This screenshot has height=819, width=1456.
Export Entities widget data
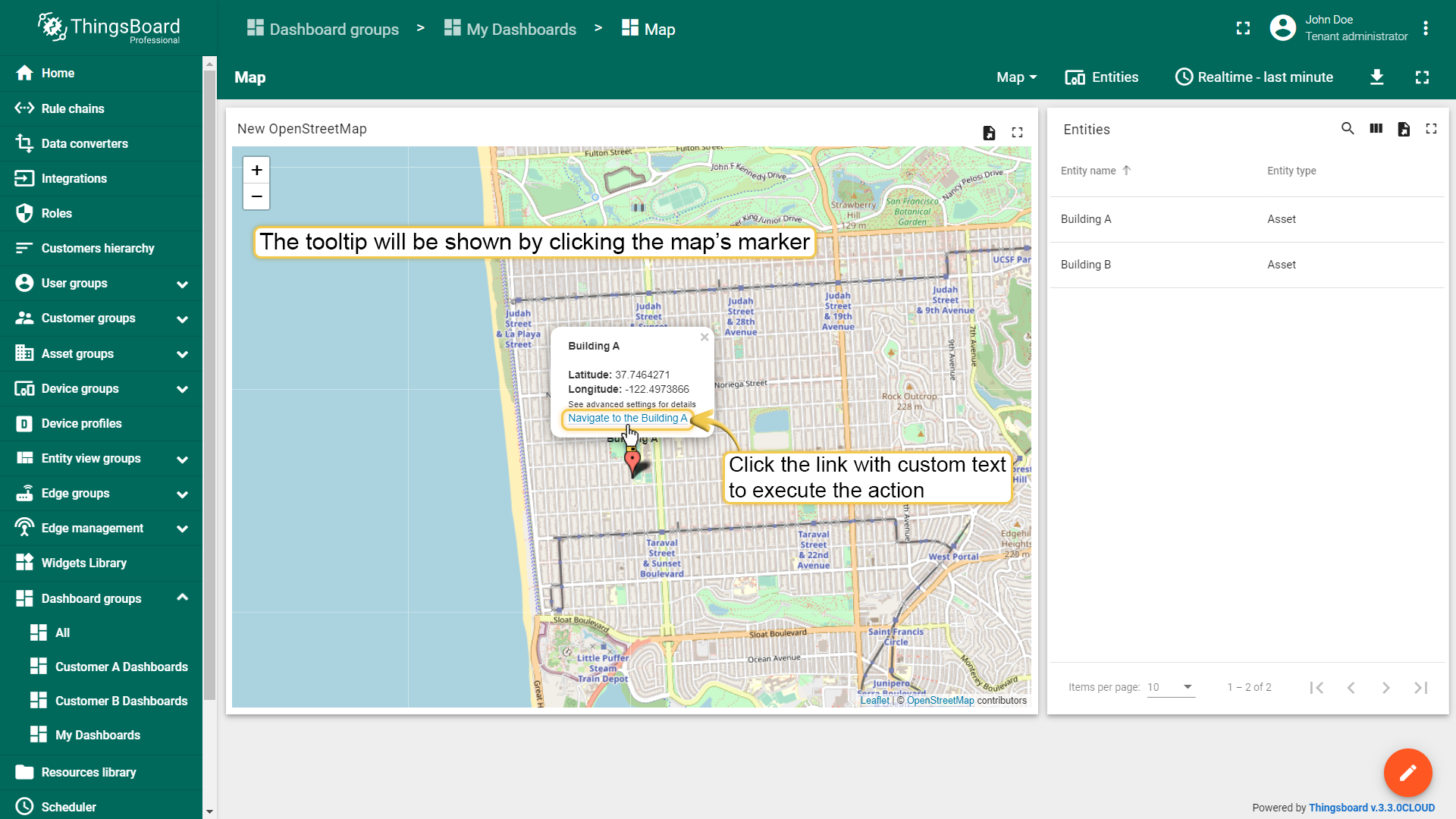point(1404,129)
